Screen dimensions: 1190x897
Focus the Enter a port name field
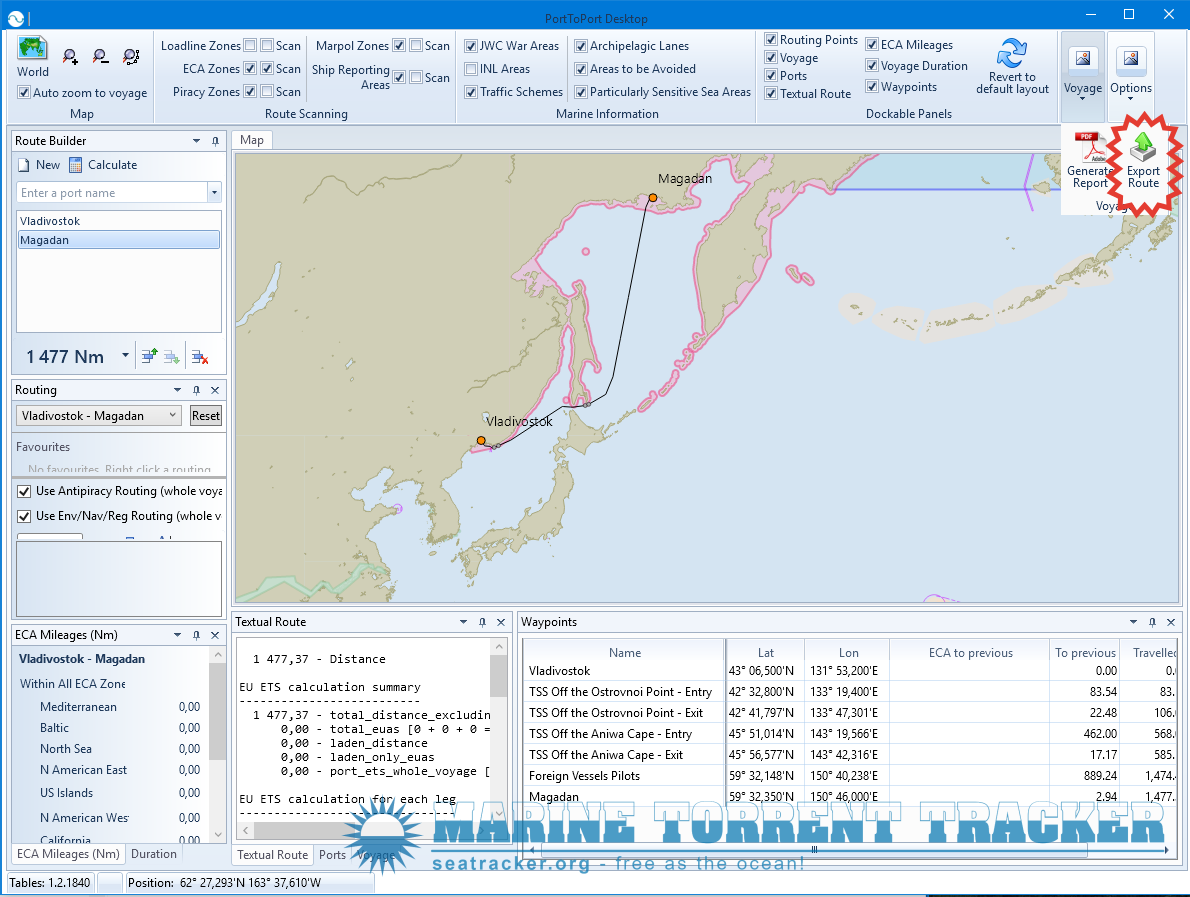tap(112, 193)
